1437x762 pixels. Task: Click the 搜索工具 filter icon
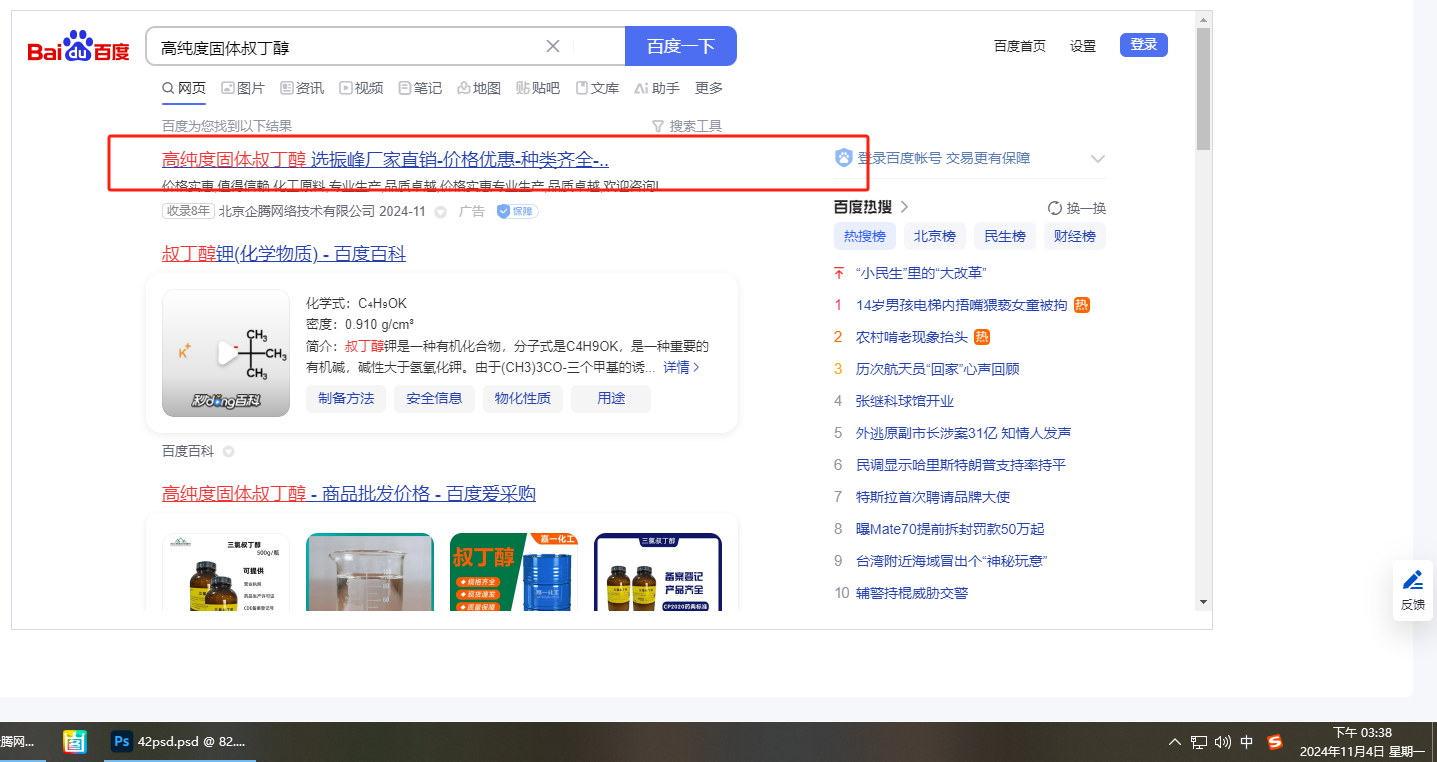(x=657, y=126)
